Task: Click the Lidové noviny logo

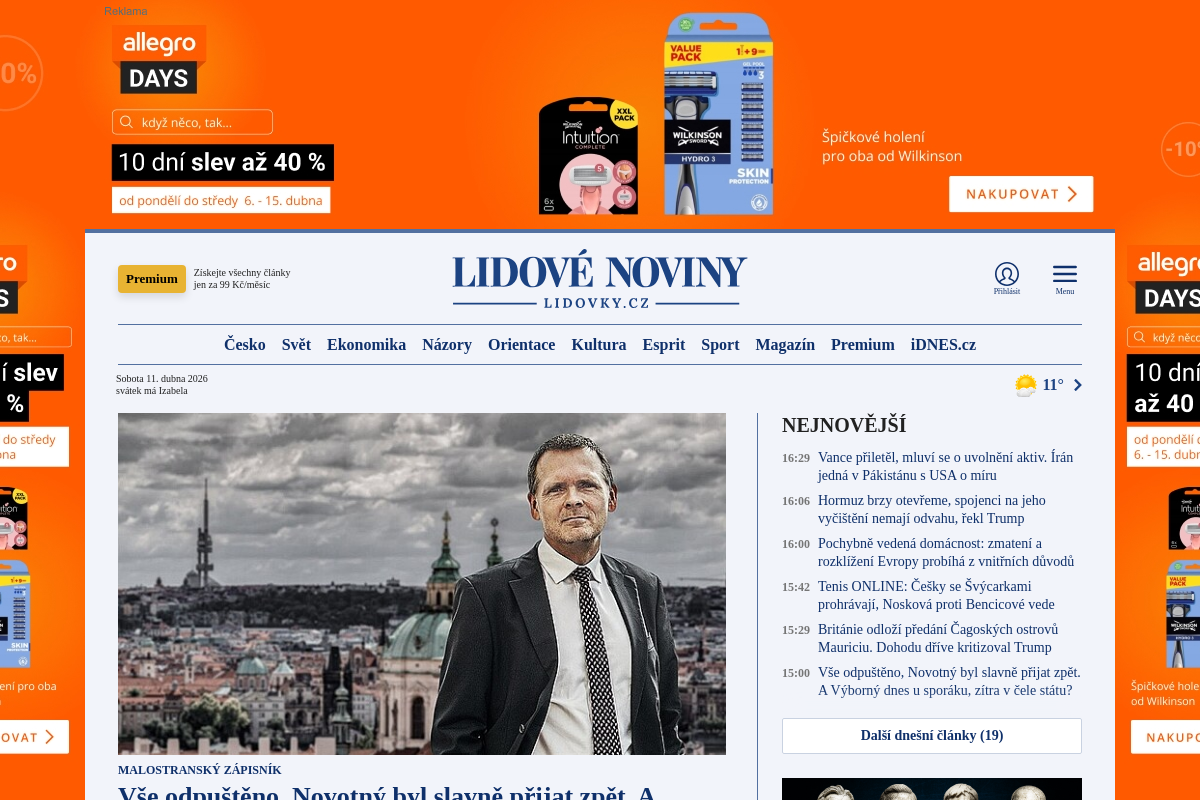Action: click(x=599, y=281)
